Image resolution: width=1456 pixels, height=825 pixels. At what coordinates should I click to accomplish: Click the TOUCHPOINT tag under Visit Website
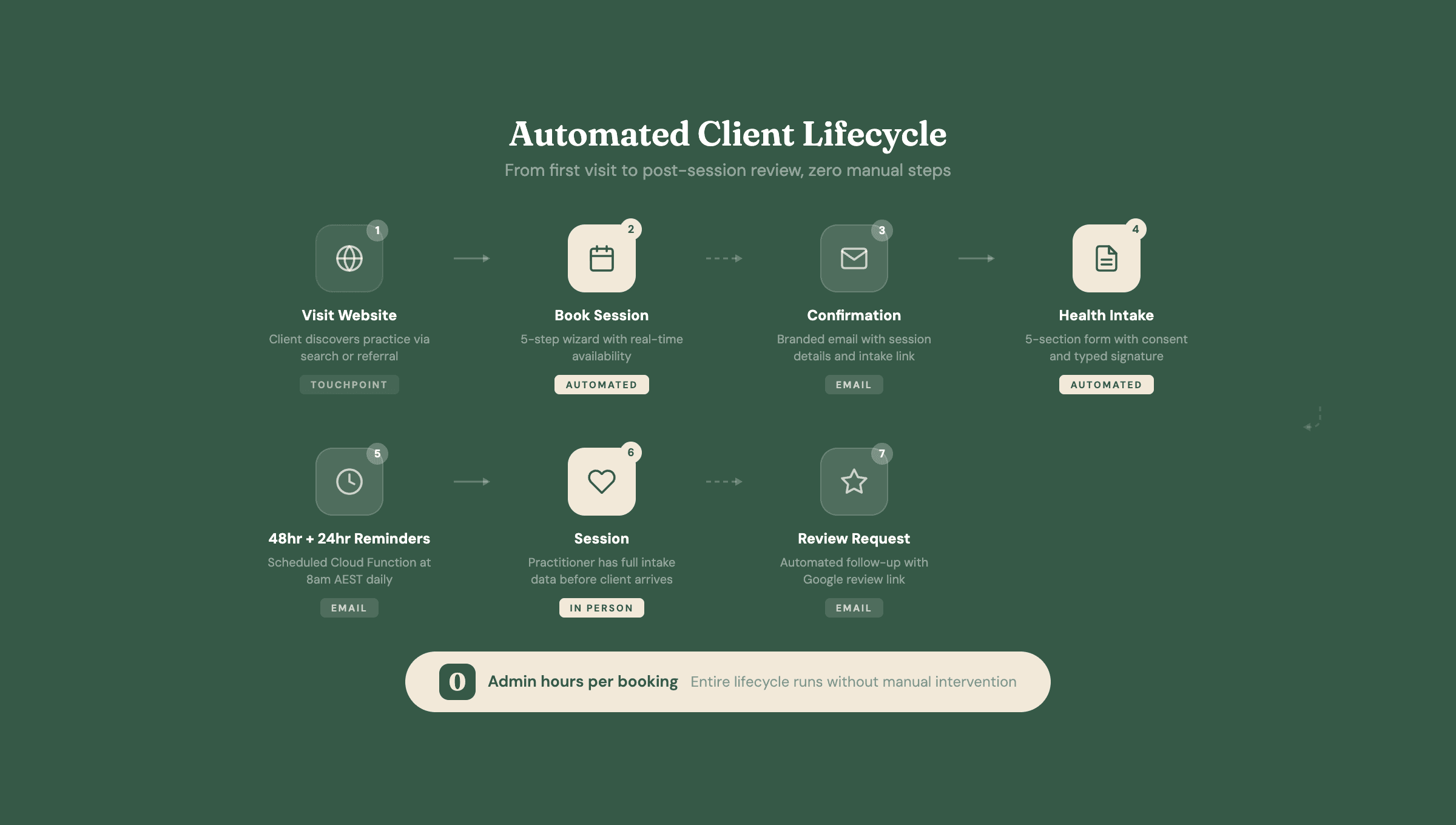tap(349, 385)
